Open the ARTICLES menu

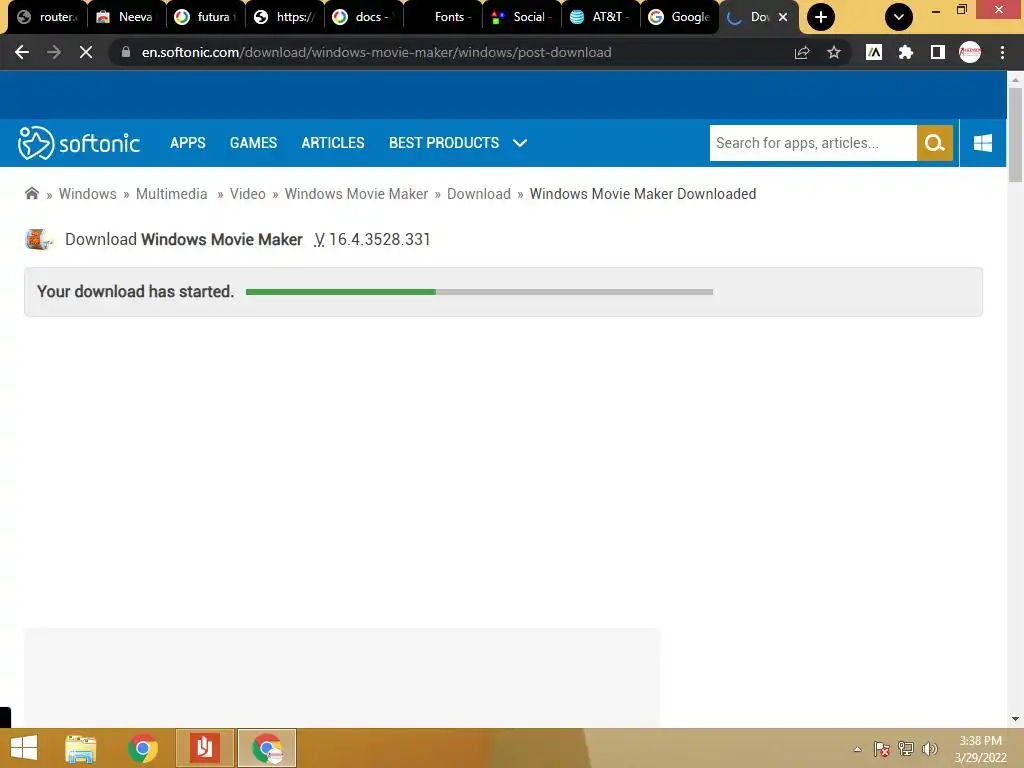coord(332,143)
